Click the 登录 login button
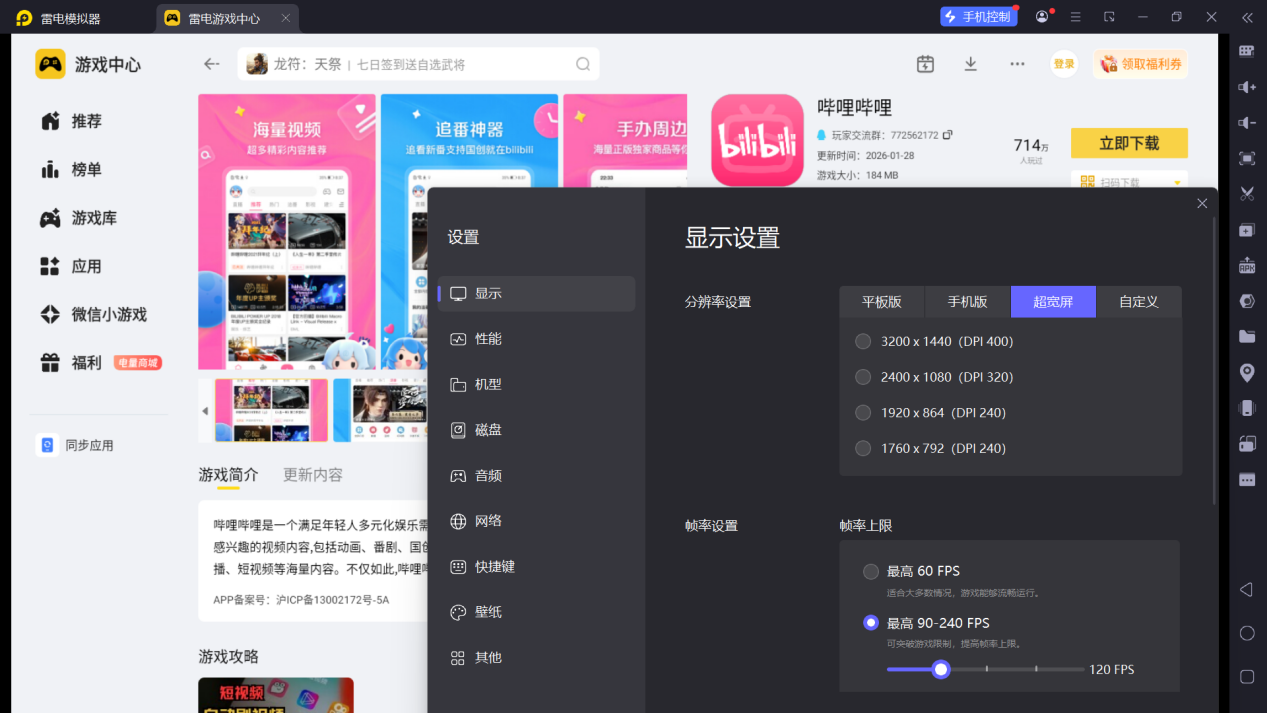The height and width of the screenshot is (713, 1267). pyautogui.click(x=1064, y=64)
